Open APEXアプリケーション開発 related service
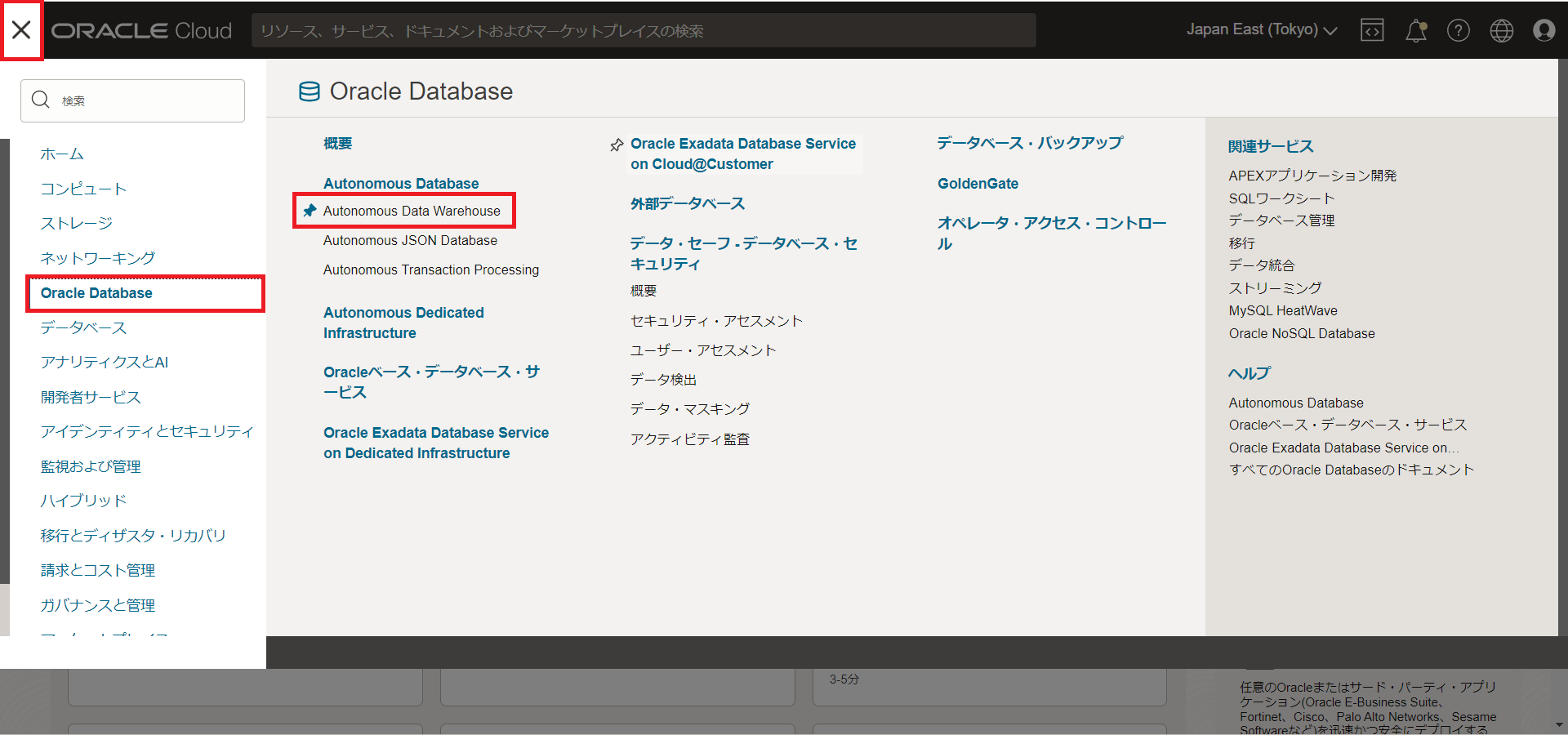Image resolution: width=1568 pixels, height=735 pixels. pyautogui.click(x=1312, y=175)
